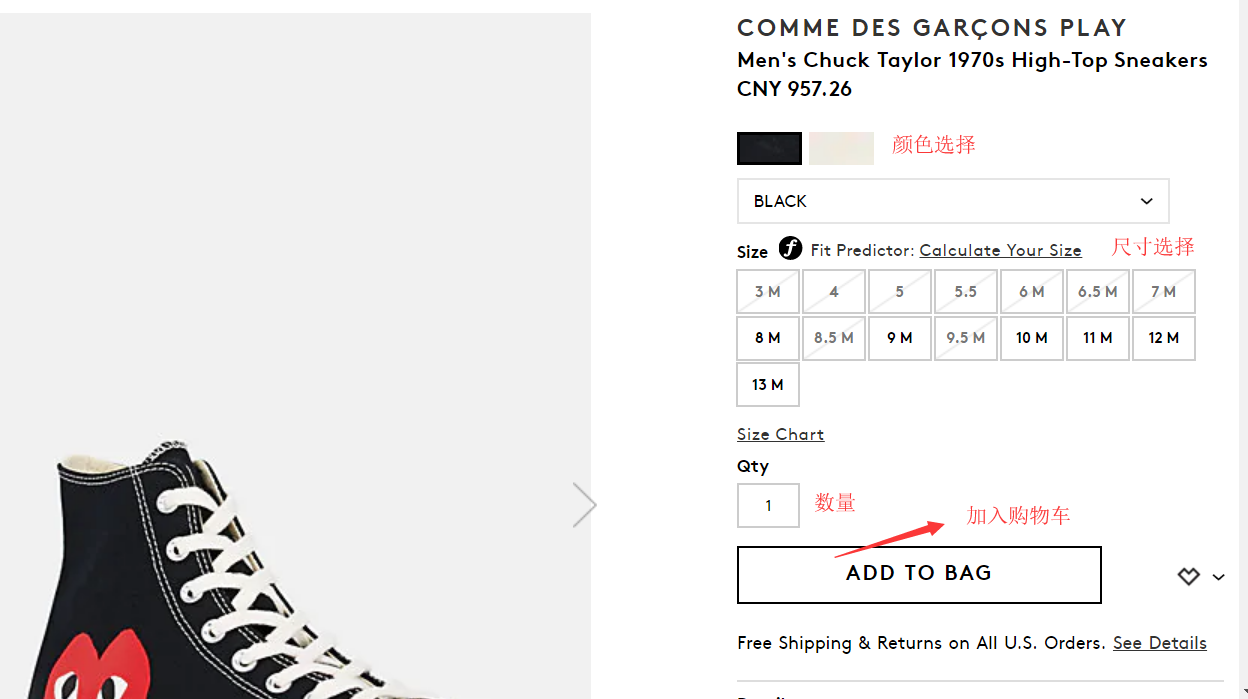Select the black color swatch

click(769, 148)
